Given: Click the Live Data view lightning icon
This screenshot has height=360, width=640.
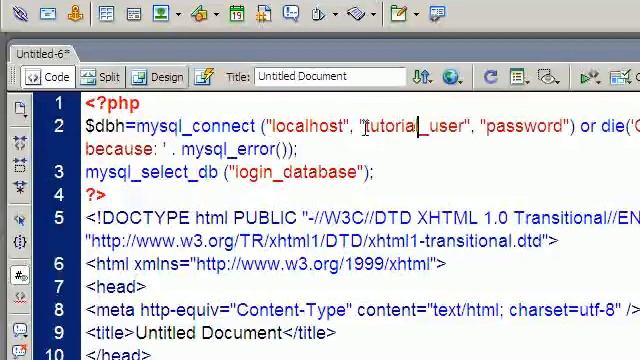Looking at the screenshot, I should pos(204,76).
